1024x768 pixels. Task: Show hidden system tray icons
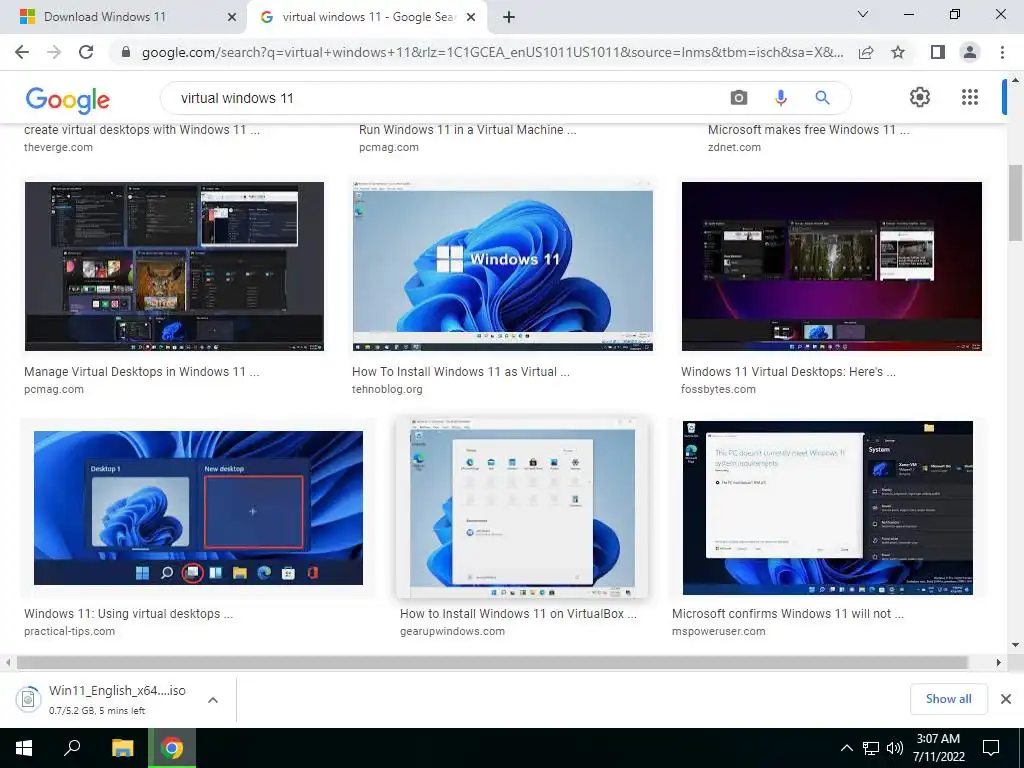point(846,748)
